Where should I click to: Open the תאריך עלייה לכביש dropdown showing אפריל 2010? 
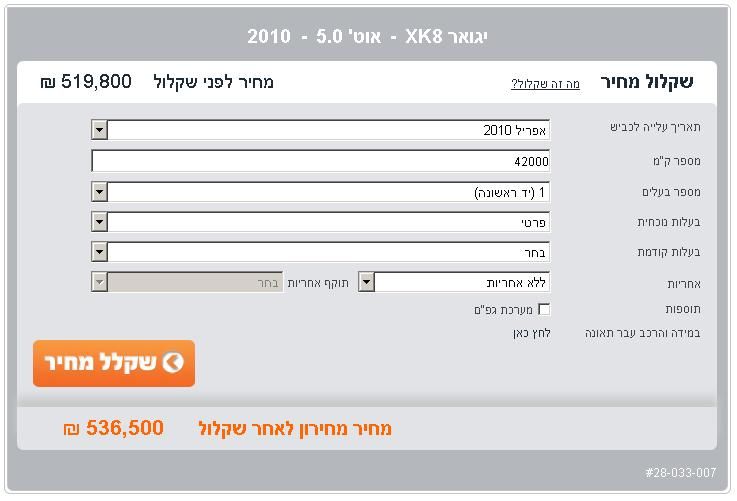[99, 130]
